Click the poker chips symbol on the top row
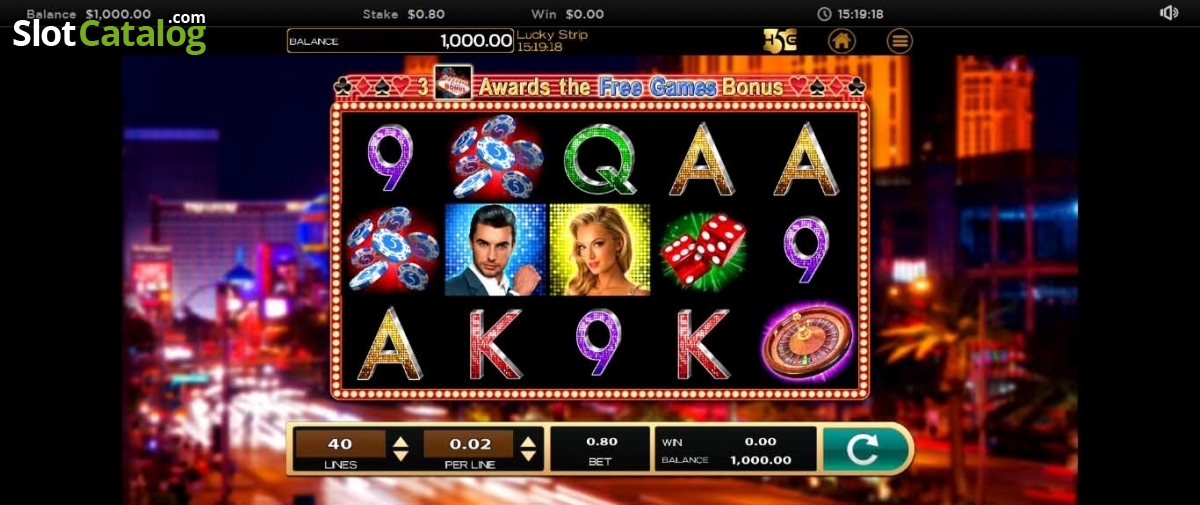 click(x=495, y=157)
